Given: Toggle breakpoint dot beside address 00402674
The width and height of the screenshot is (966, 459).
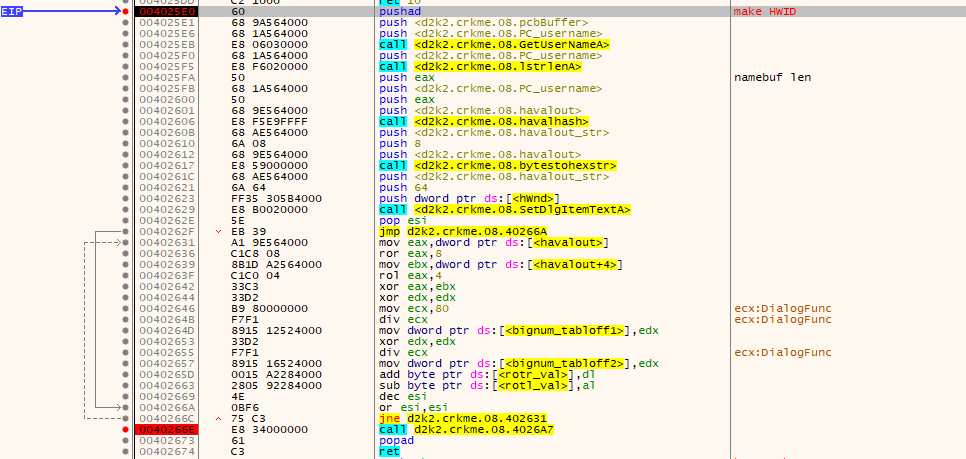Looking at the screenshot, I should (x=126, y=452).
